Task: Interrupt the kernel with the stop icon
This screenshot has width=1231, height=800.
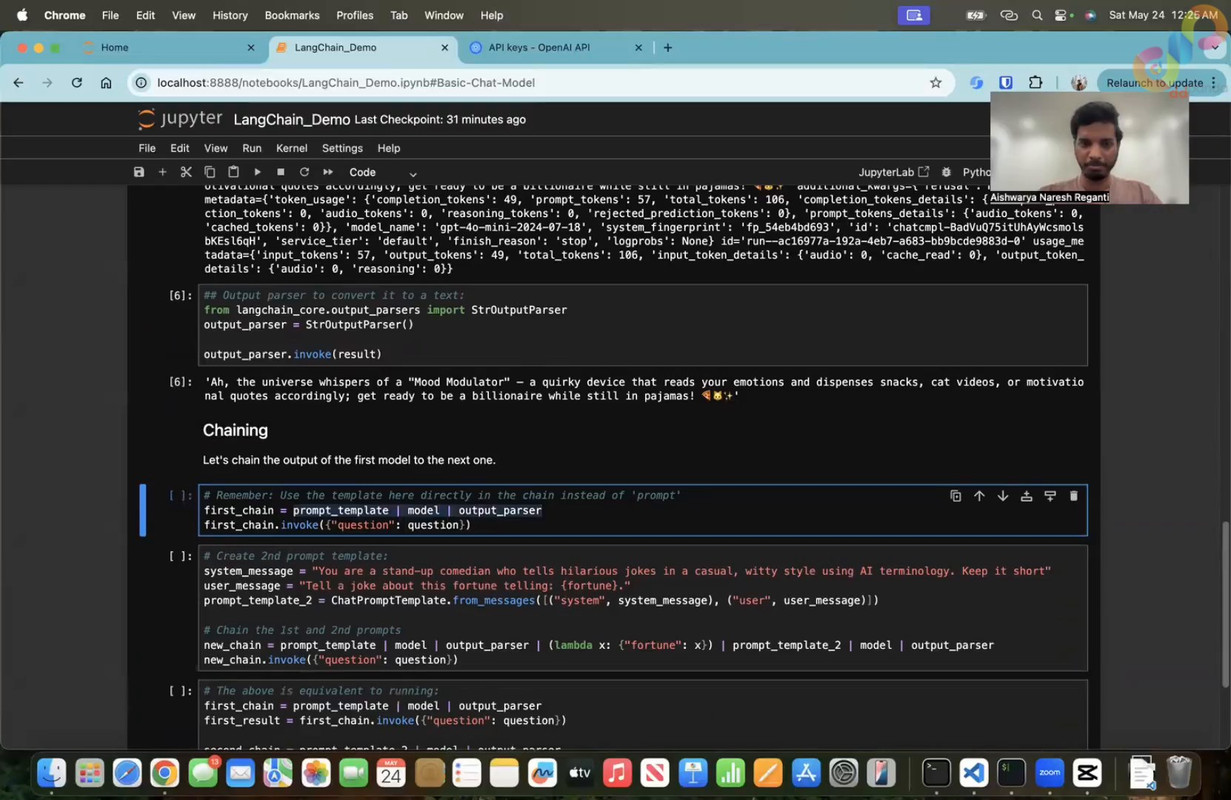Action: (281, 172)
